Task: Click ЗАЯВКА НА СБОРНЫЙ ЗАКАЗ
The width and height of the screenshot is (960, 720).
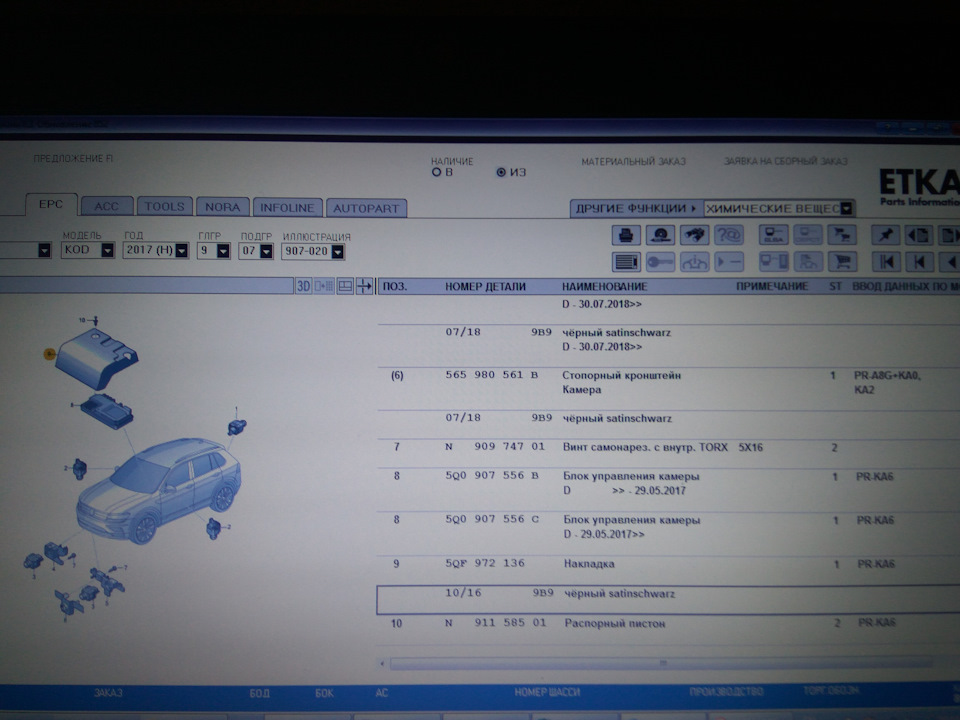Action: tap(786, 161)
